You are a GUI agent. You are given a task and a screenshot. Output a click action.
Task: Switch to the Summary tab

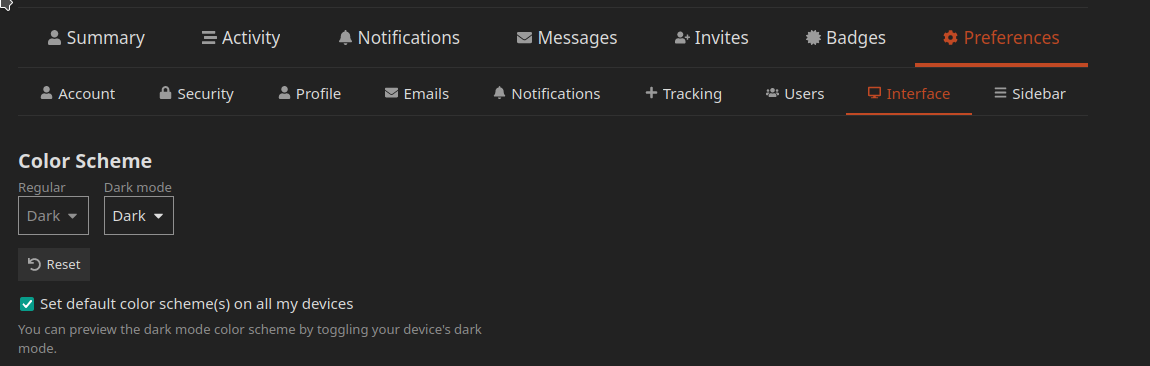pos(96,37)
